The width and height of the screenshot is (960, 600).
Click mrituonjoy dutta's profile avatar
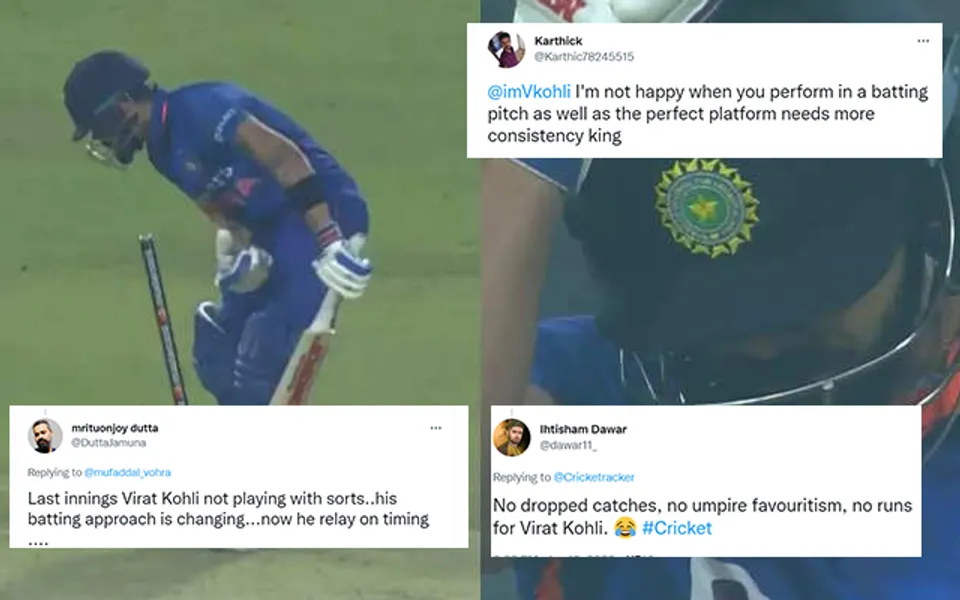tap(45, 430)
